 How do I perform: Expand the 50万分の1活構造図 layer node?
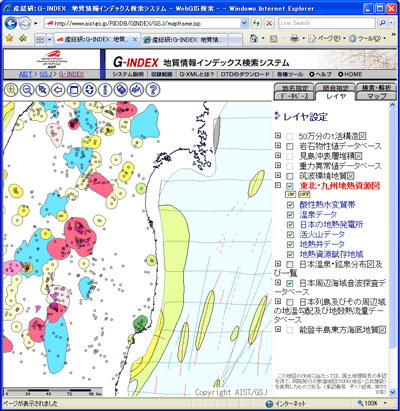278,136
